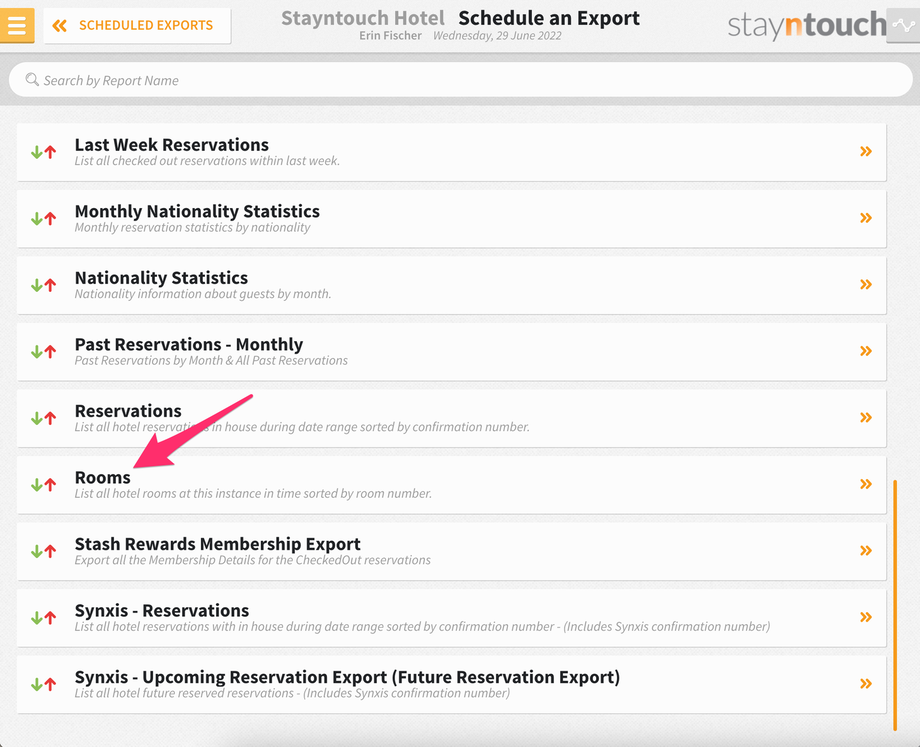Click description 'Past Reservations by Month & All Past Reservations'
Viewport: 920px width, 747px height.
[x=211, y=361]
